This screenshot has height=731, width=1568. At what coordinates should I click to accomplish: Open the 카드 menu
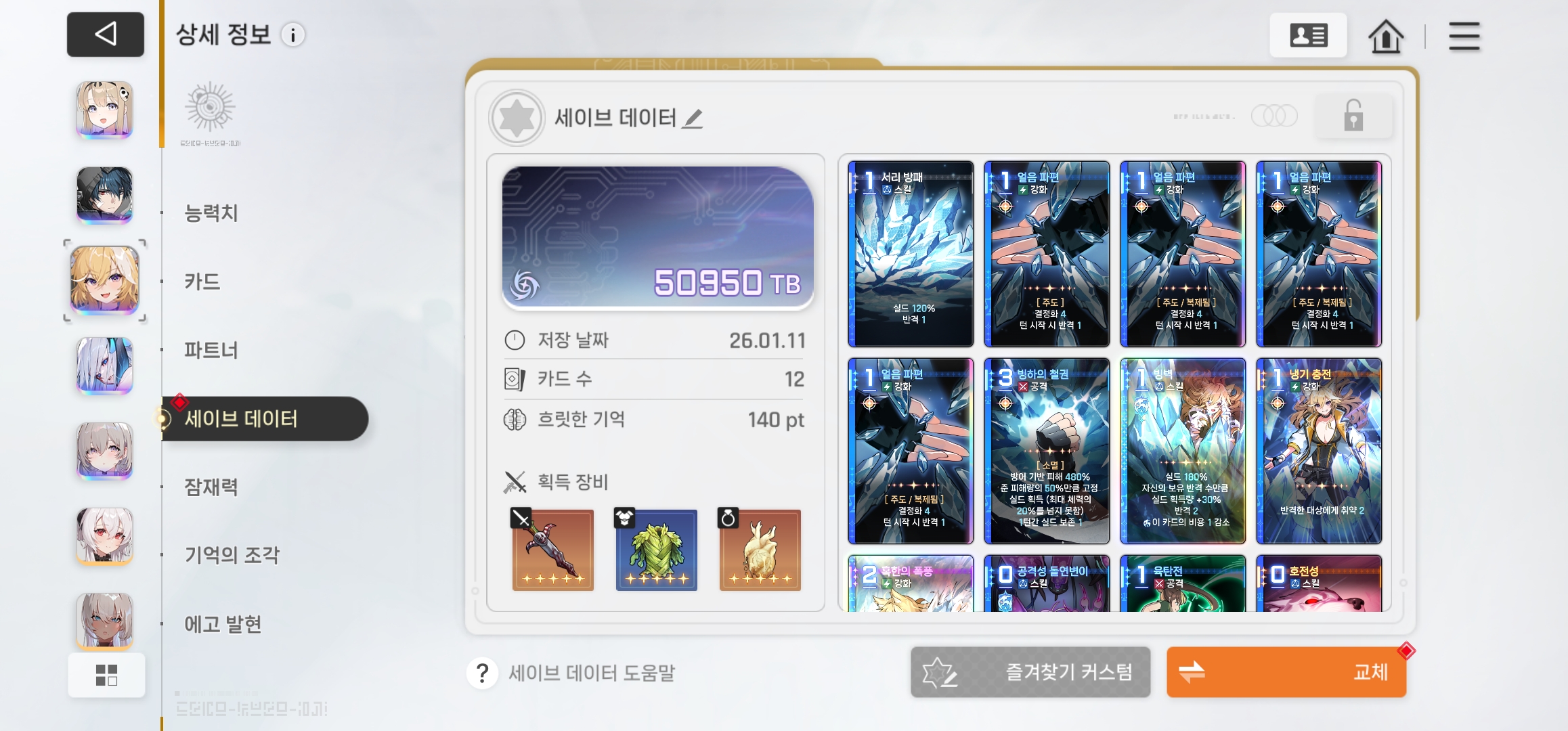[202, 282]
